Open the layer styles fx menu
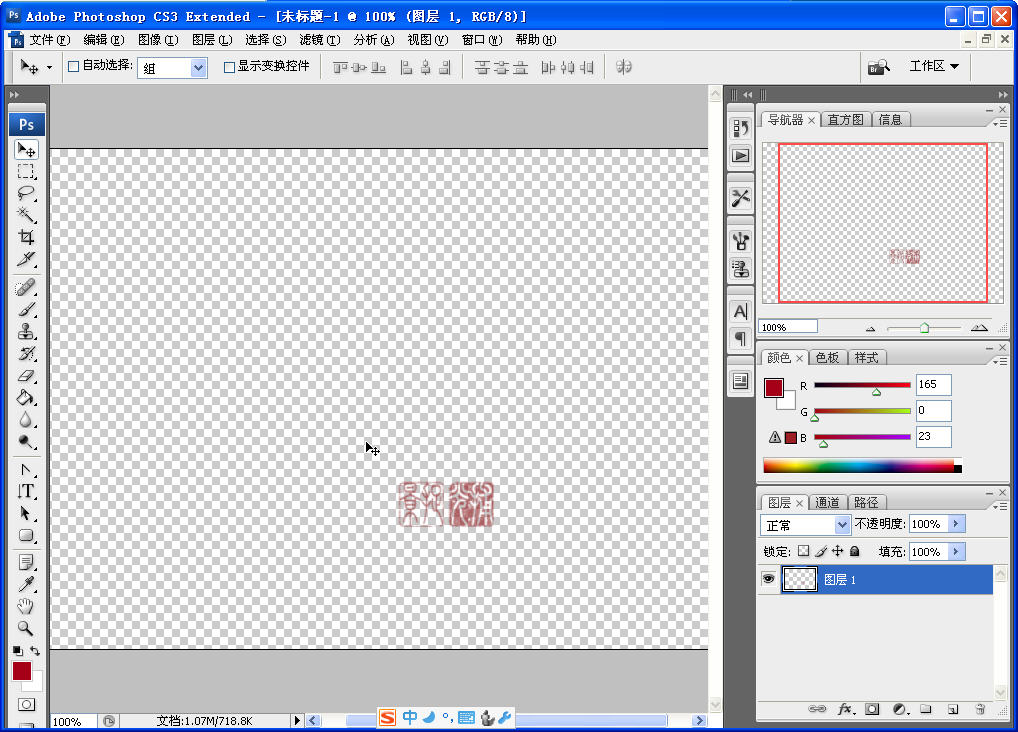1018x732 pixels. click(845, 709)
